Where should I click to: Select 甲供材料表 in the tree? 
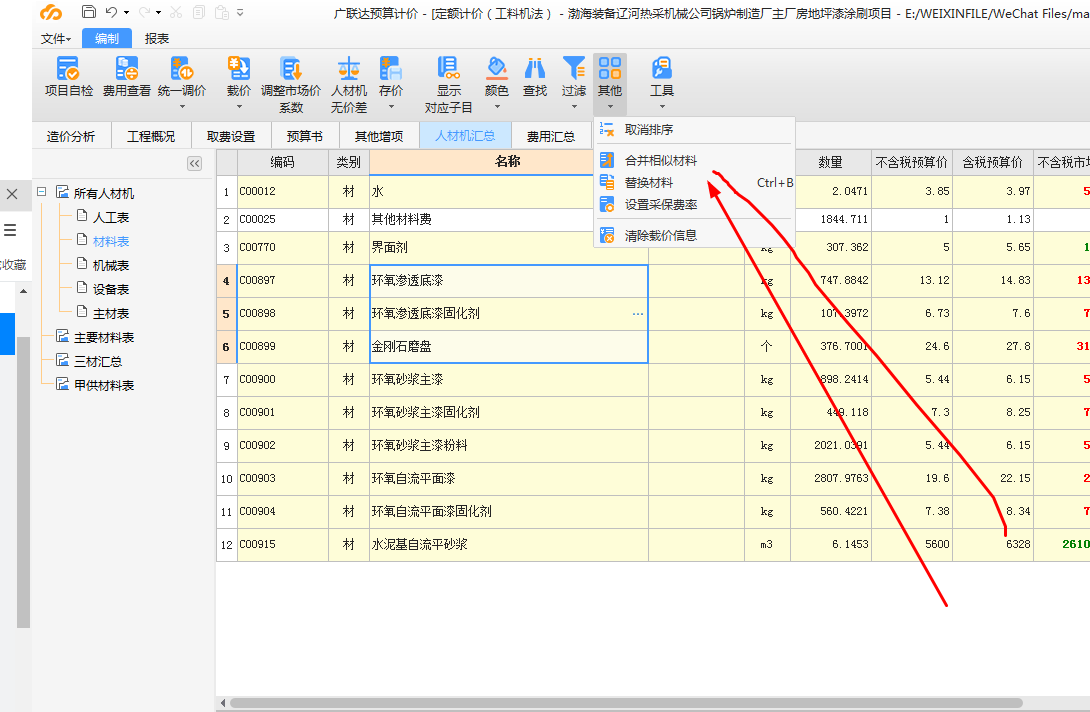pyautogui.click(x=104, y=385)
